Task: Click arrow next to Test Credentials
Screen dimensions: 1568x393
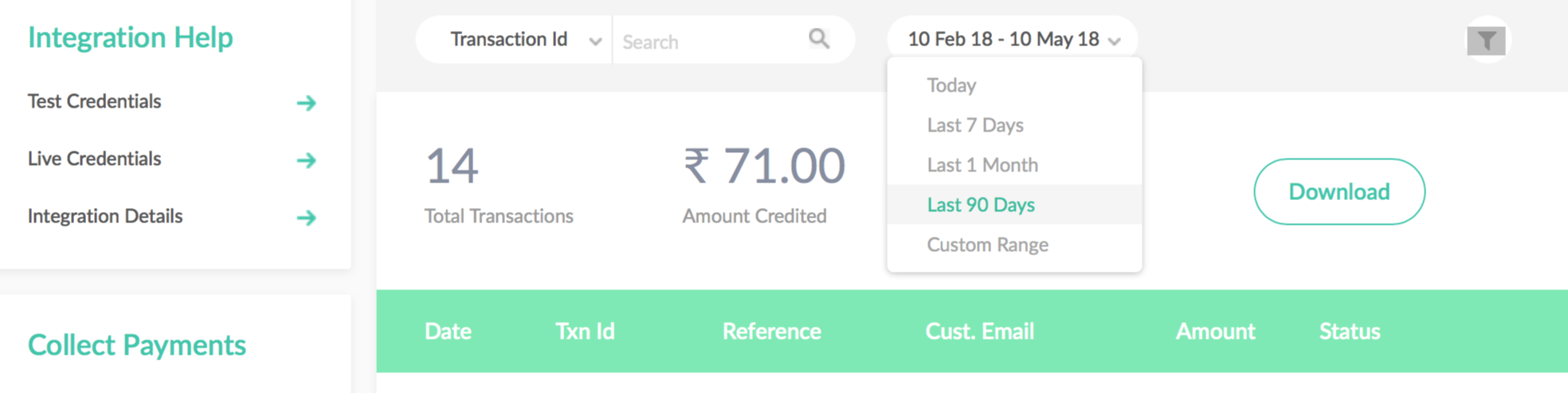Action: pyautogui.click(x=307, y=103)
